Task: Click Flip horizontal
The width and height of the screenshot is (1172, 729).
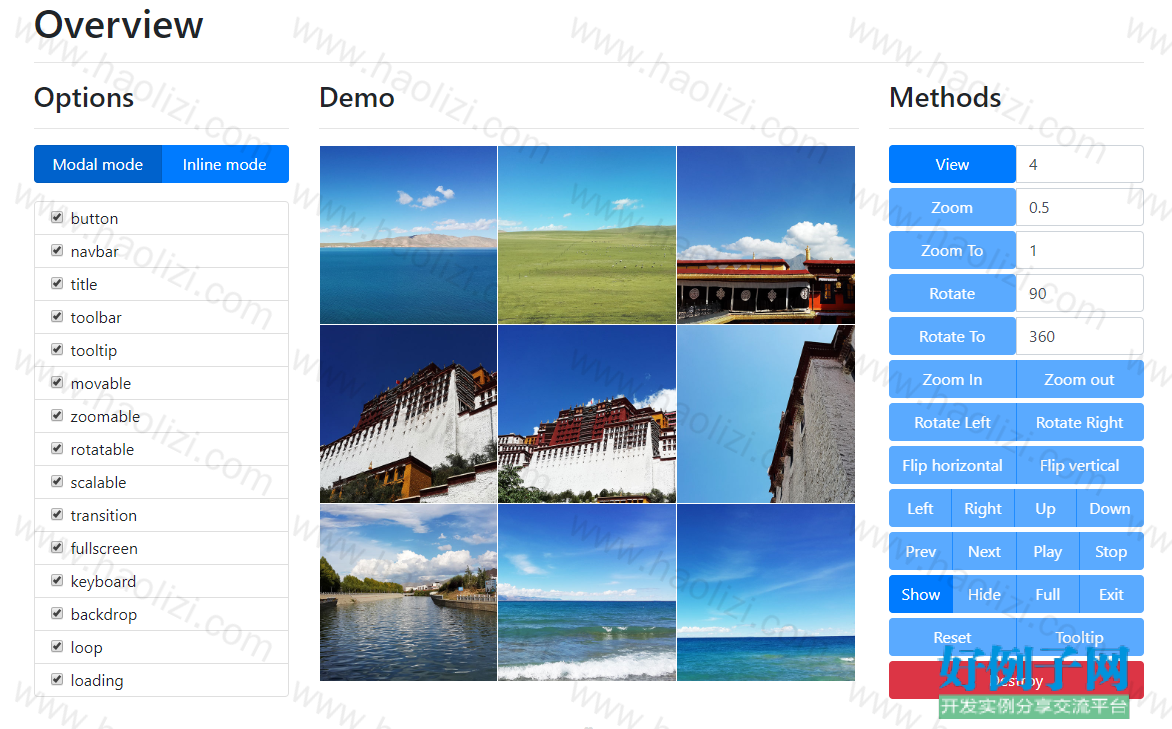Action: click(952, 465)
